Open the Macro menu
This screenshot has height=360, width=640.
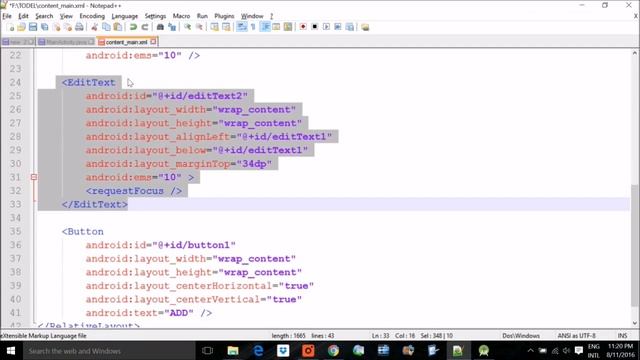pos(181,16)
